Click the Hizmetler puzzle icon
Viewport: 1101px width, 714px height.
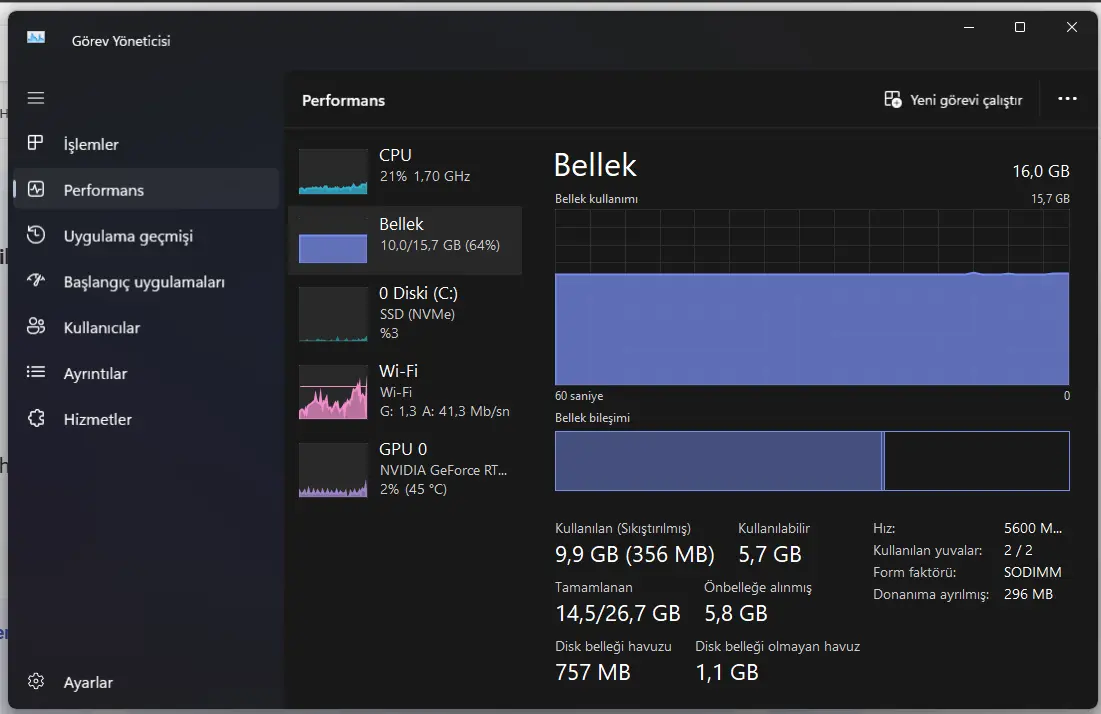click(x=36, y=418)
